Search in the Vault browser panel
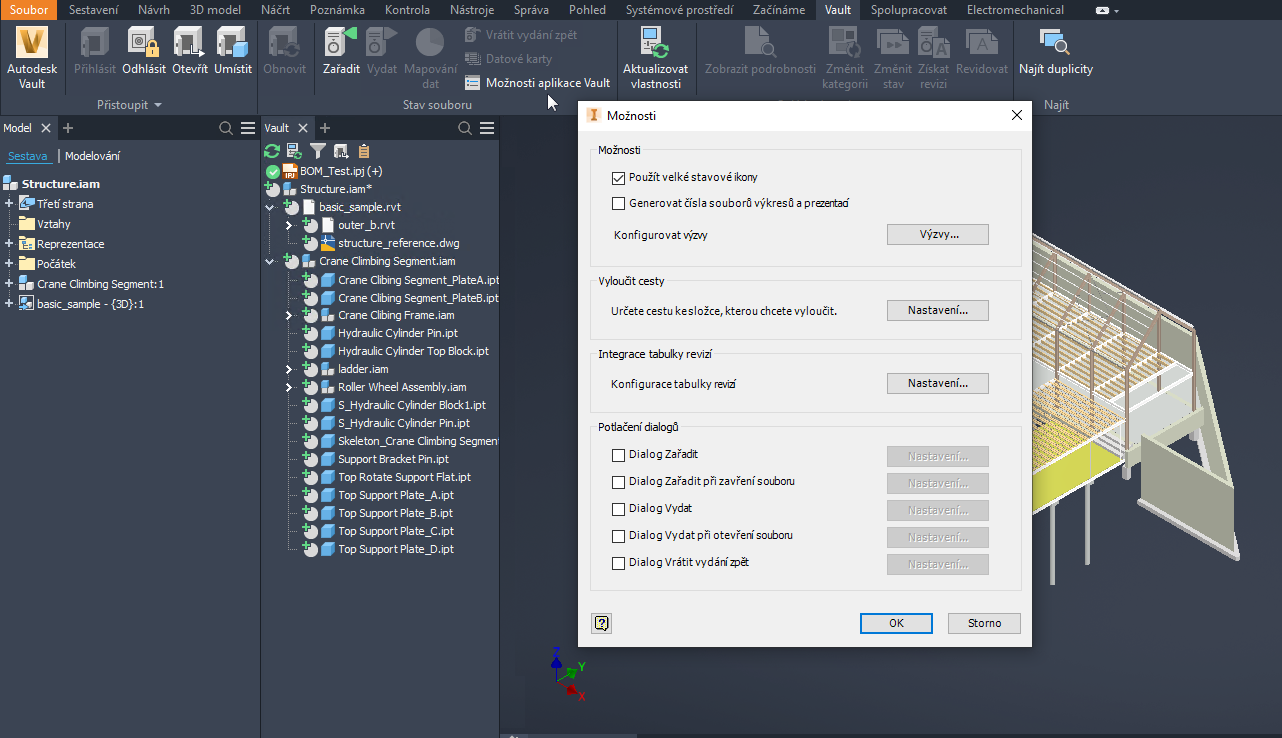Screen dimensions: 1282x738 465,128
